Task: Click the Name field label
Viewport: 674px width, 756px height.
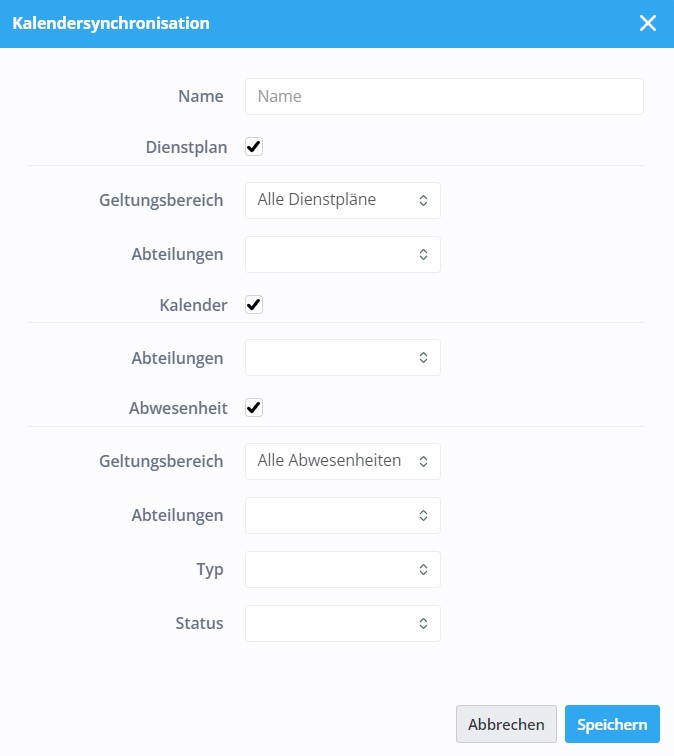Action: [201, 96]
